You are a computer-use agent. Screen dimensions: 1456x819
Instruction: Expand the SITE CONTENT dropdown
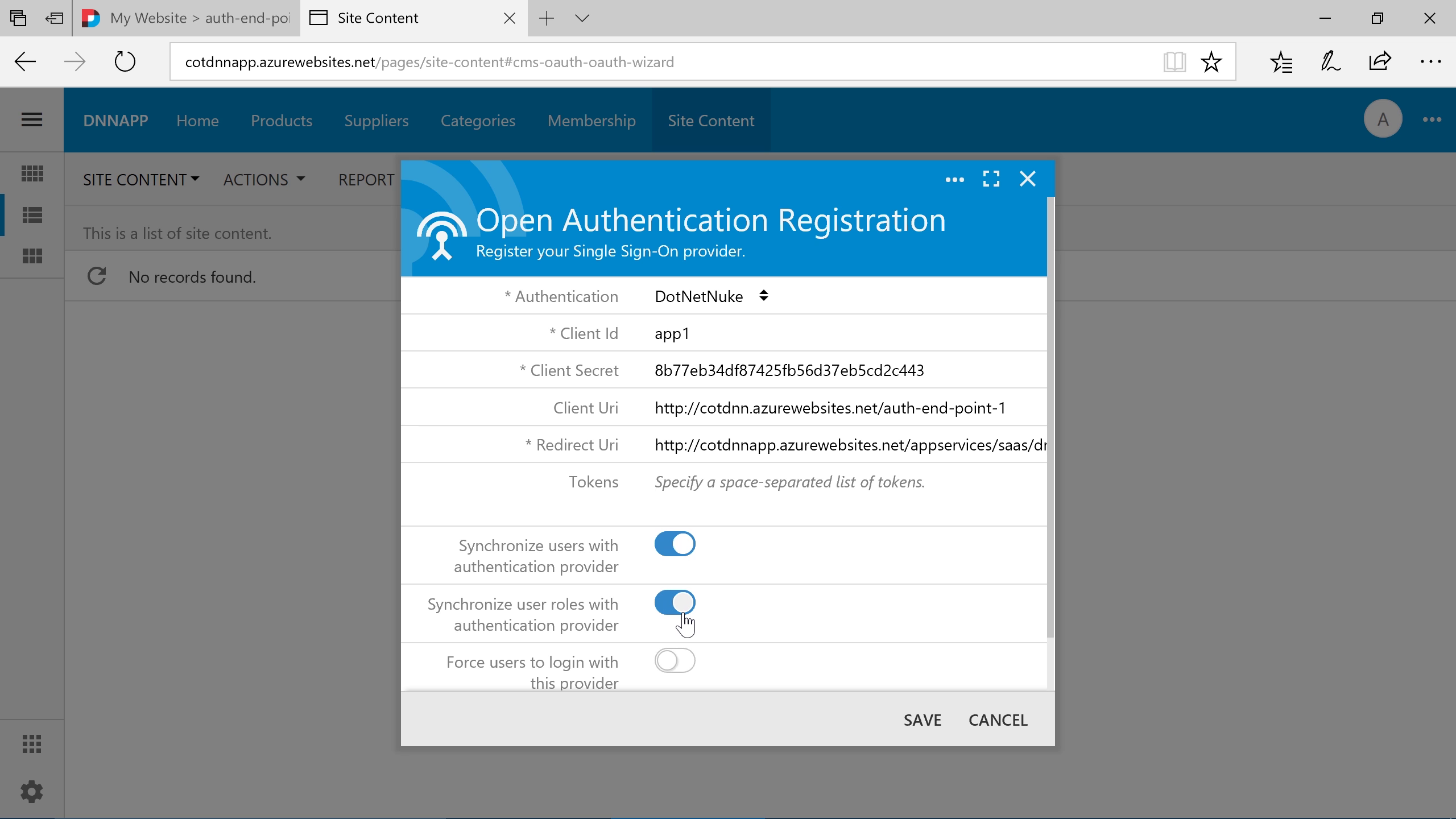tap(141, 180)
